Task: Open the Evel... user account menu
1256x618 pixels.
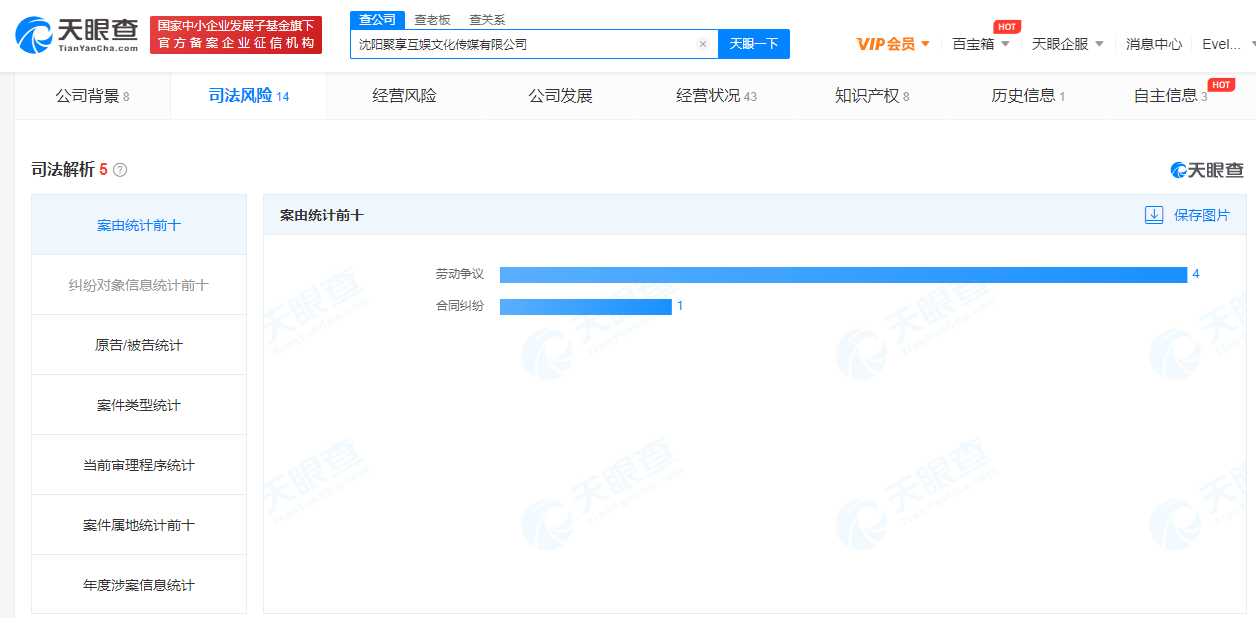Action: 1228,44
